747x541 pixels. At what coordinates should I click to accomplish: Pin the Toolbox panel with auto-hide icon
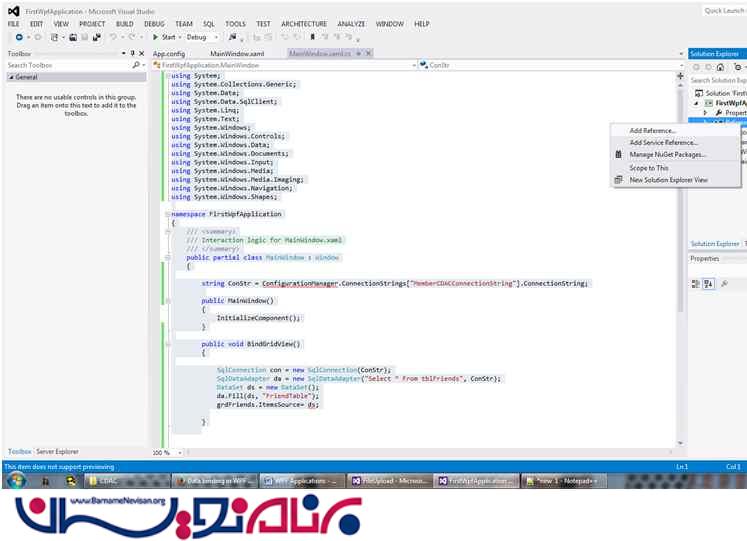(130, 53)
